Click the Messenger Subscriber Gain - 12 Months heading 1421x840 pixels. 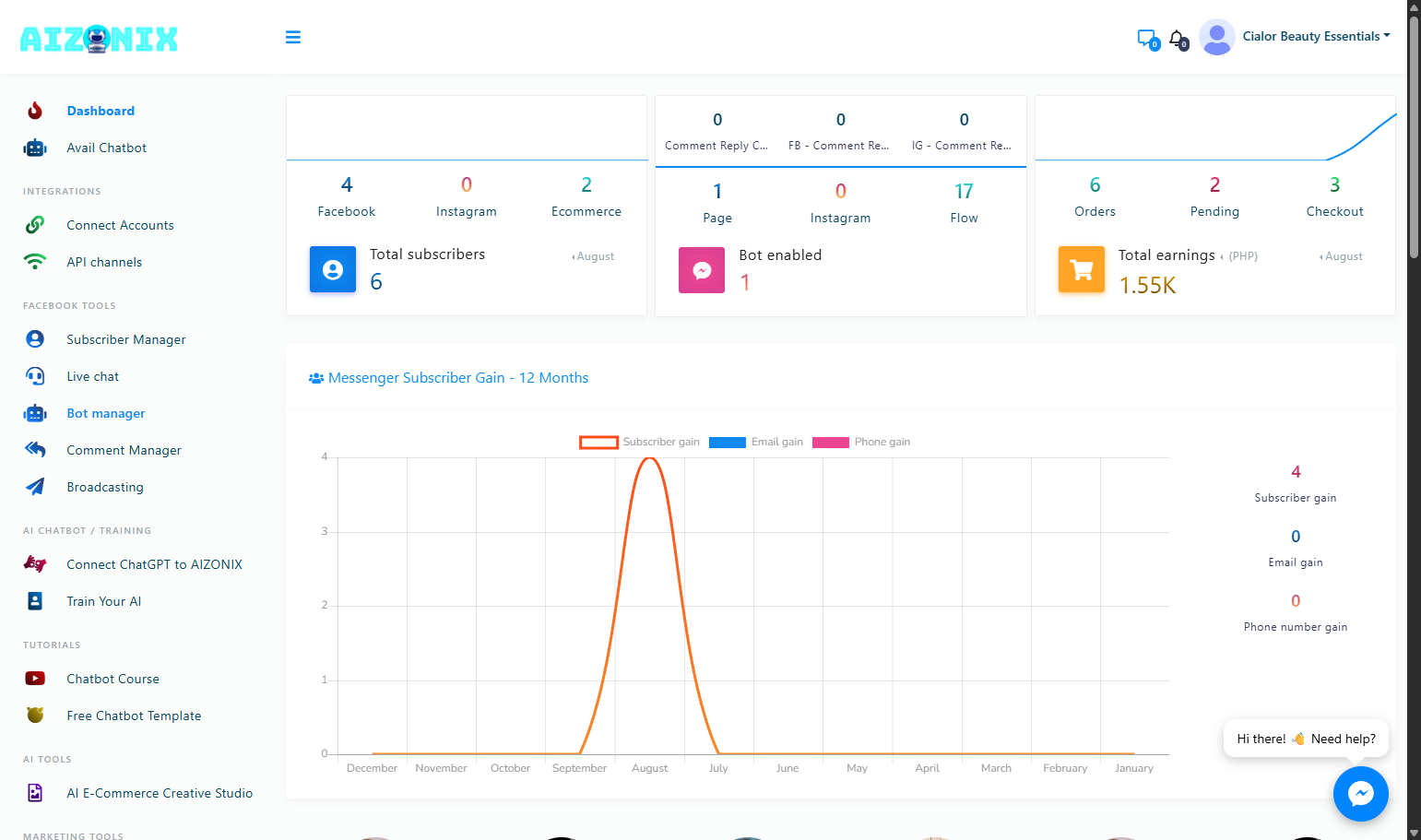tap(448, 378)
